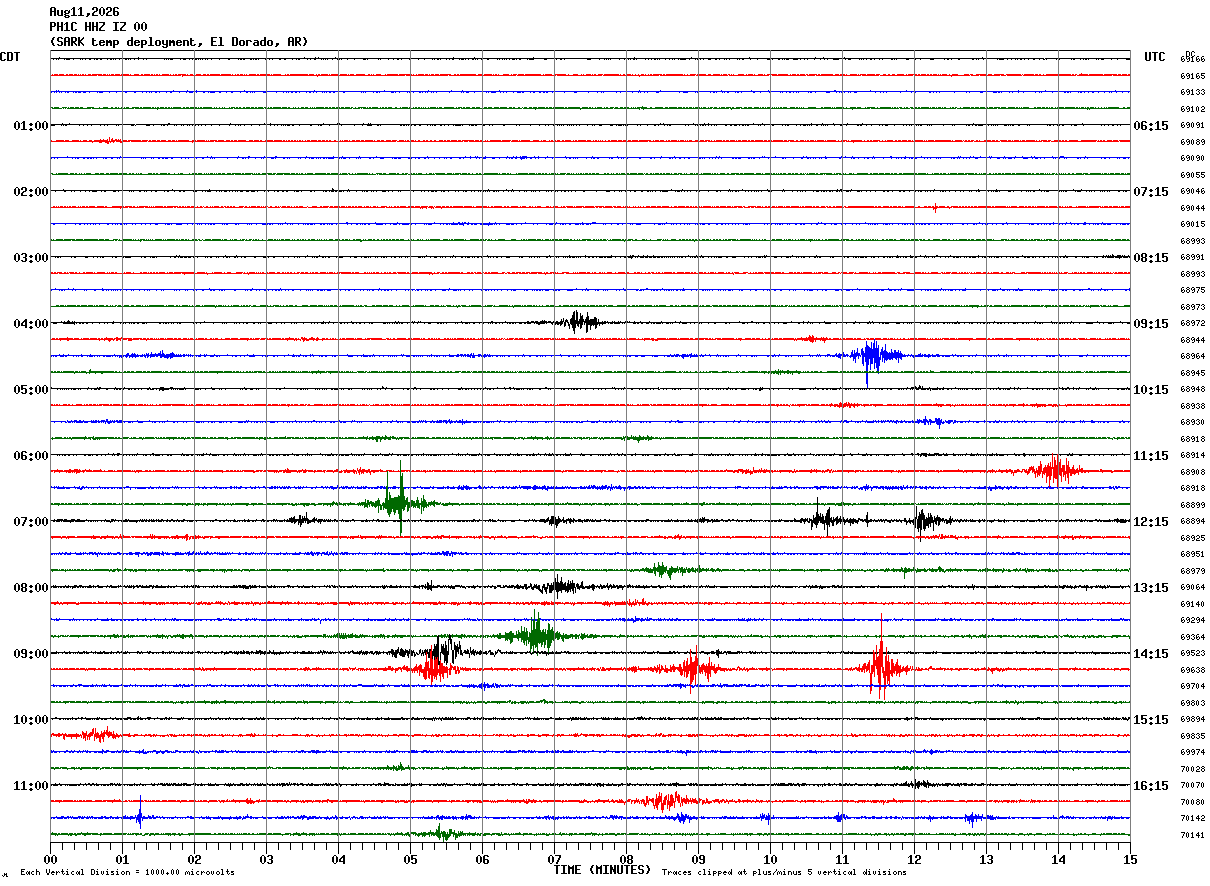Viewport: 1210px width, 886px height.
Task: Click the 04:00 CDT time label
Action: (30, 323)
